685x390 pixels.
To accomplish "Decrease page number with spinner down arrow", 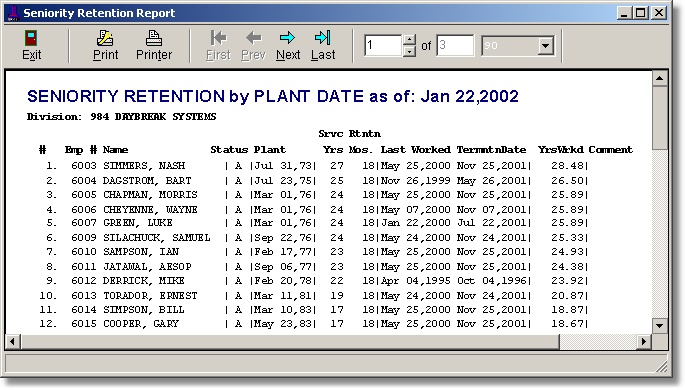I will [409, 51].
